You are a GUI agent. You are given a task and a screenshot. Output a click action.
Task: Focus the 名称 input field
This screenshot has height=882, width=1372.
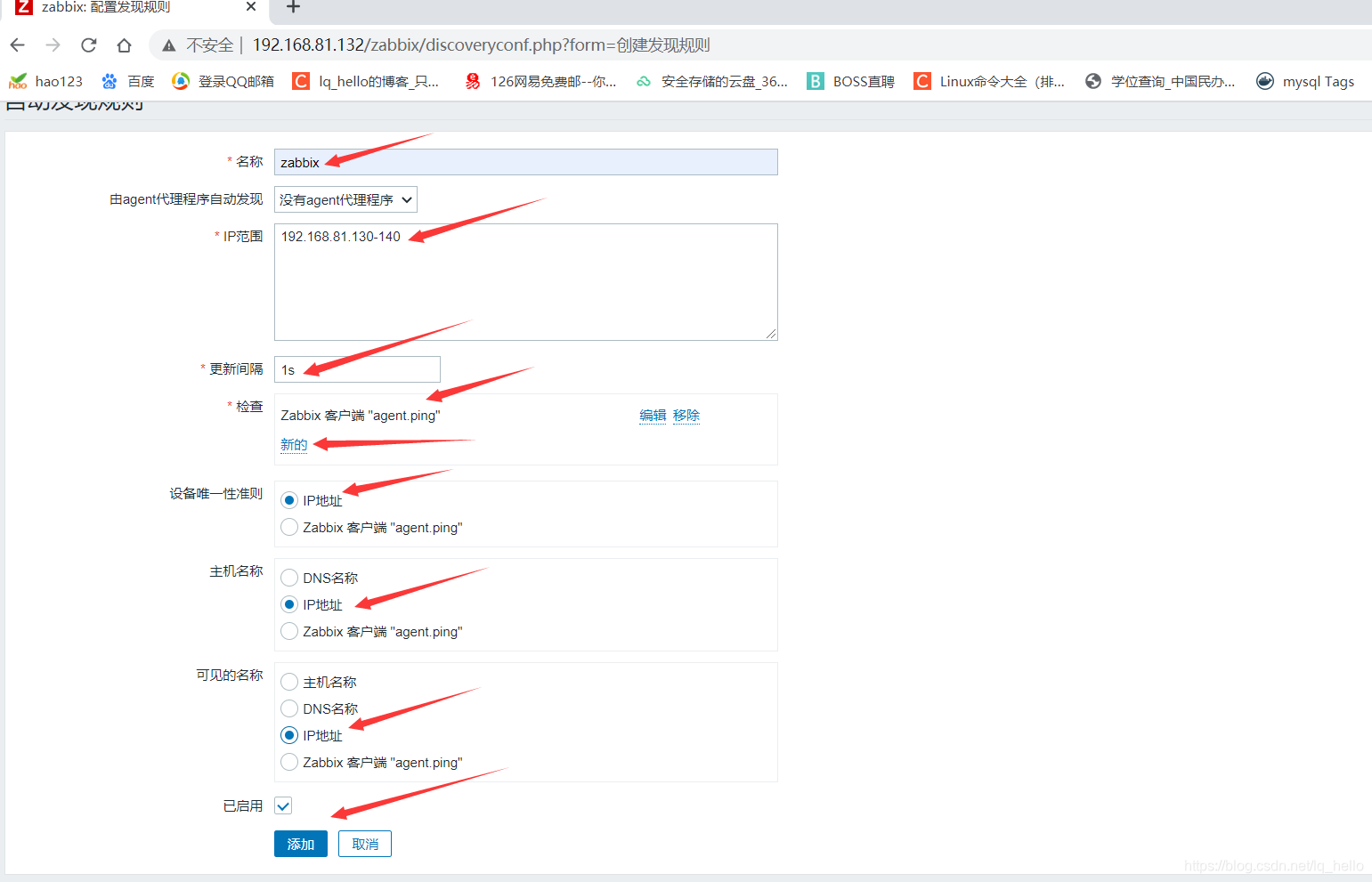(525, 162)
